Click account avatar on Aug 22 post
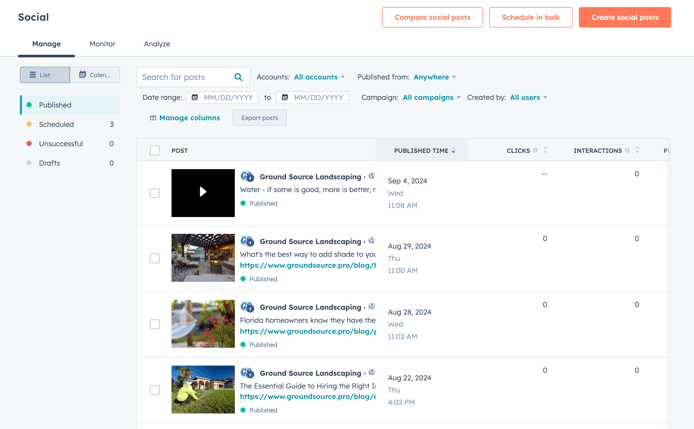Viewport: 694px width, 429px height. tap(247, 373)
